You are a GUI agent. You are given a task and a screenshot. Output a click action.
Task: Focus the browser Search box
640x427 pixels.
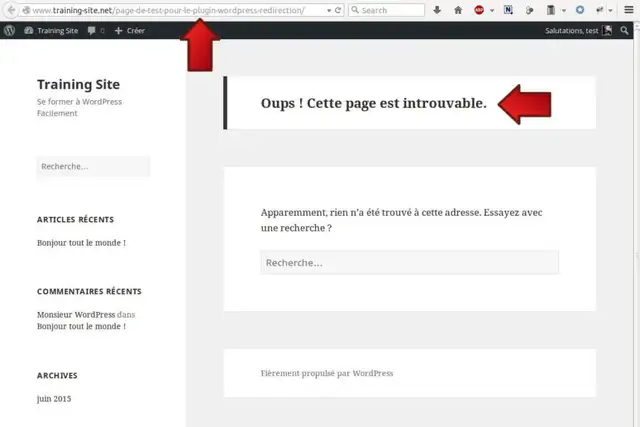(386, 10)
